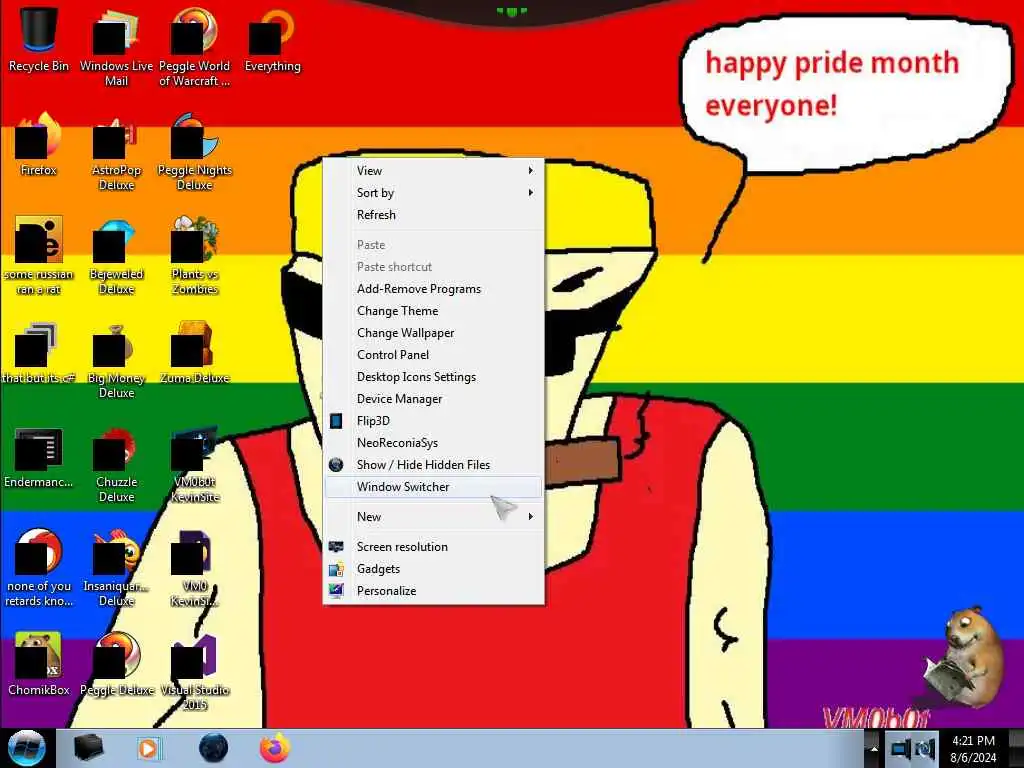Select Peggle World of Warcraft desktop icon
This screenshot has width=1024, height=768.
195,47
